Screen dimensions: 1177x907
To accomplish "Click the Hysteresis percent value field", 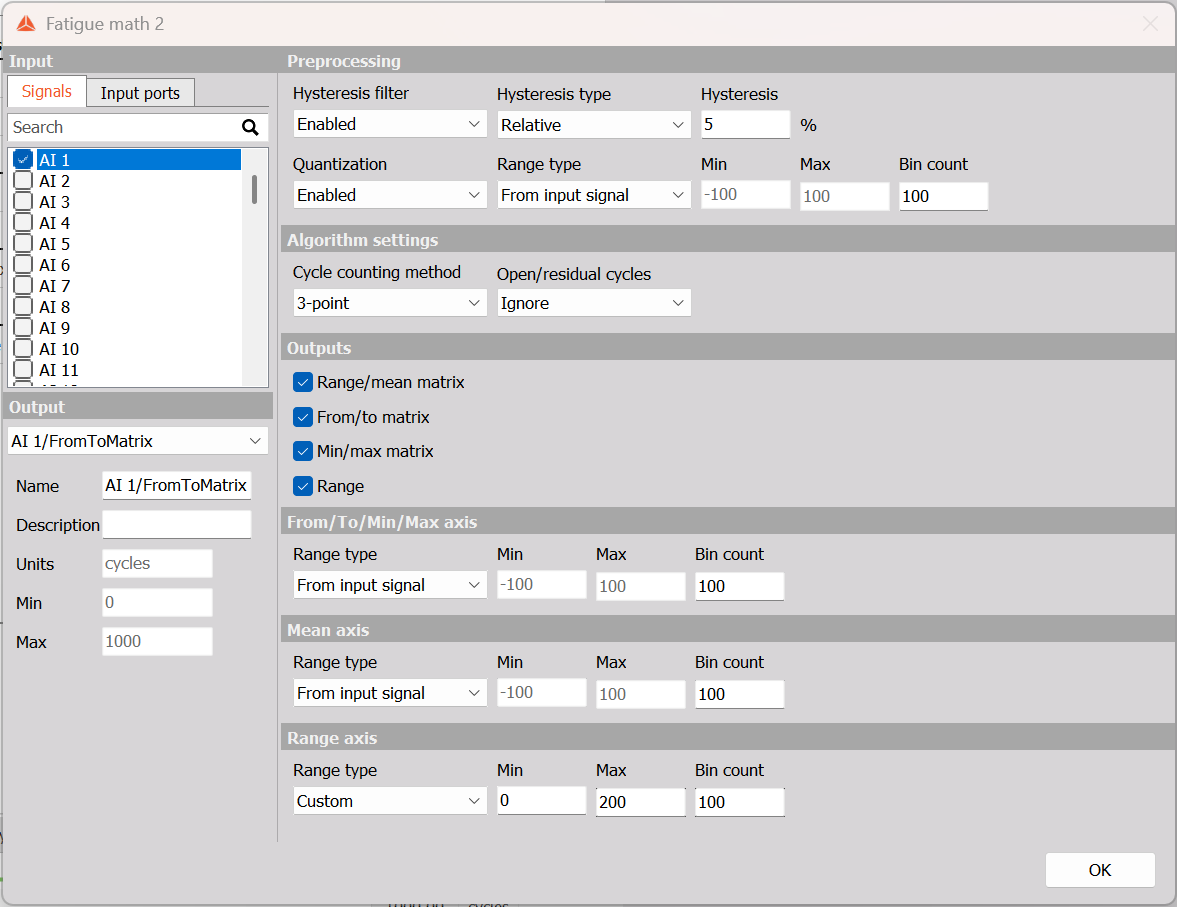I will coord(745,125).
